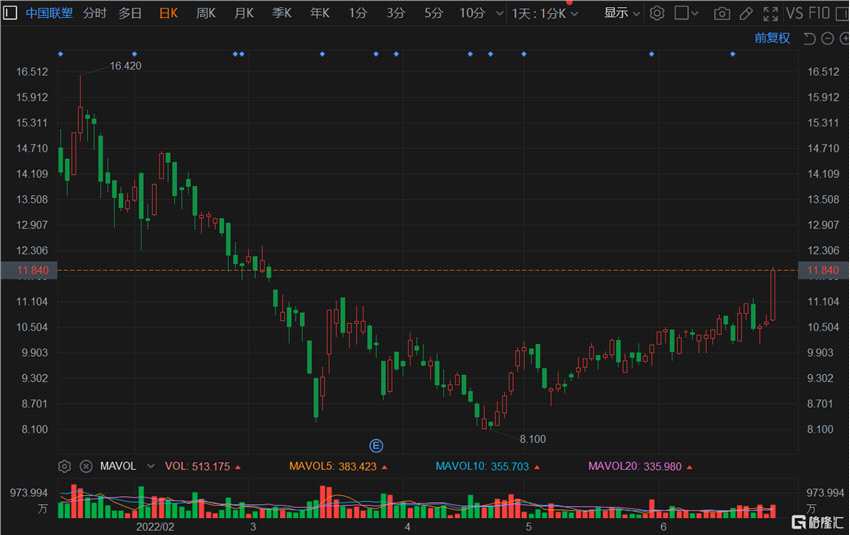Viewport: 850px width, 535px height.
Task: Zoom out chart with minus icon
Action: (x=827, y=38)
